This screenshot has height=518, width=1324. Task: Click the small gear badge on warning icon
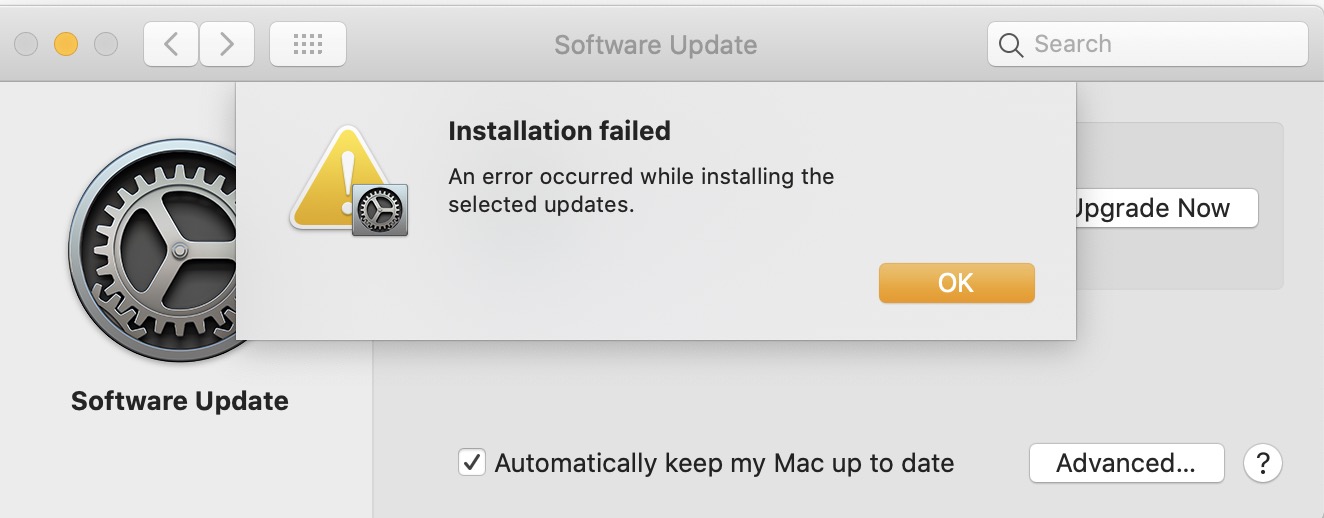380,209
